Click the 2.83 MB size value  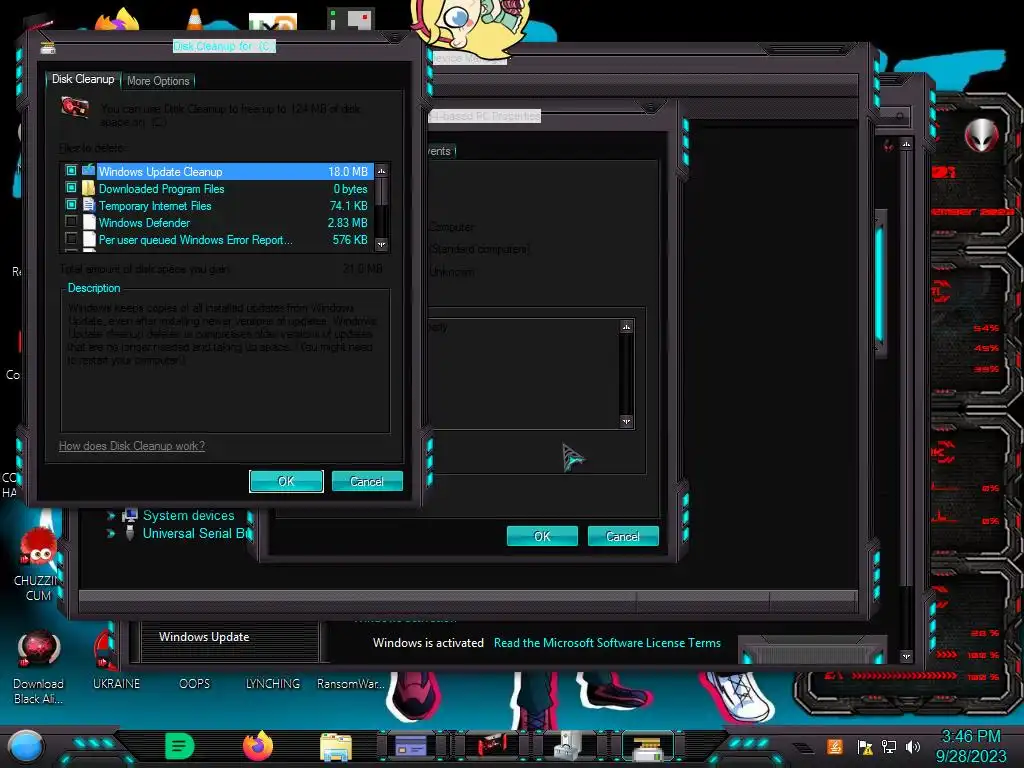click(347, 223)
